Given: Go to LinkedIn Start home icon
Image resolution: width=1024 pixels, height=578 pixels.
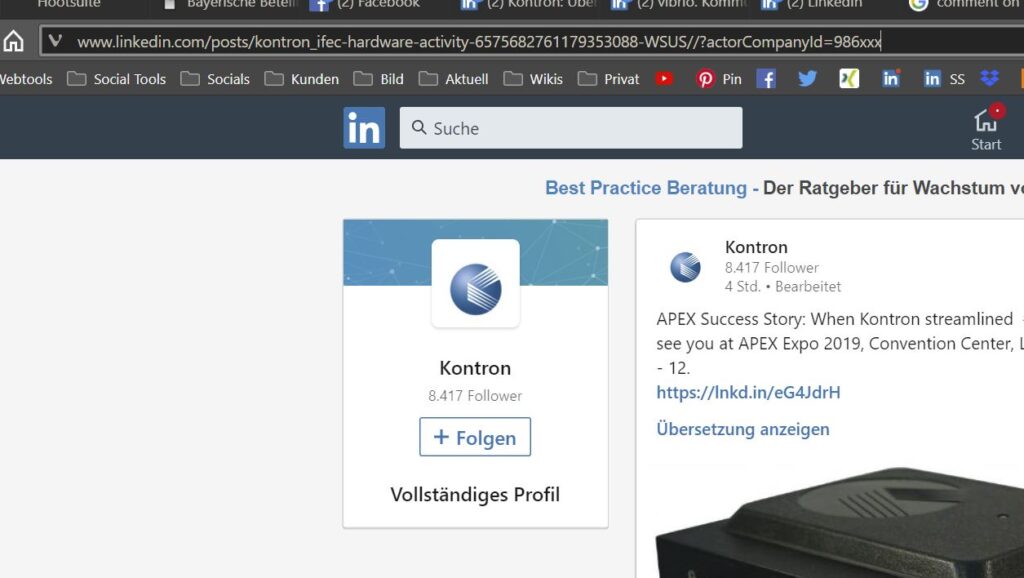Looking at the screenshot, I should pyautogui.click(x=986, y=129).
